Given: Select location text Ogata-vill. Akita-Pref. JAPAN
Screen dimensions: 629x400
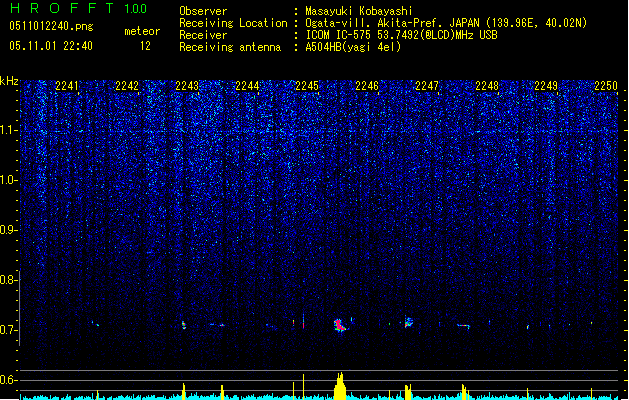Looking at the screenshot, I should [x=392, y=23].
